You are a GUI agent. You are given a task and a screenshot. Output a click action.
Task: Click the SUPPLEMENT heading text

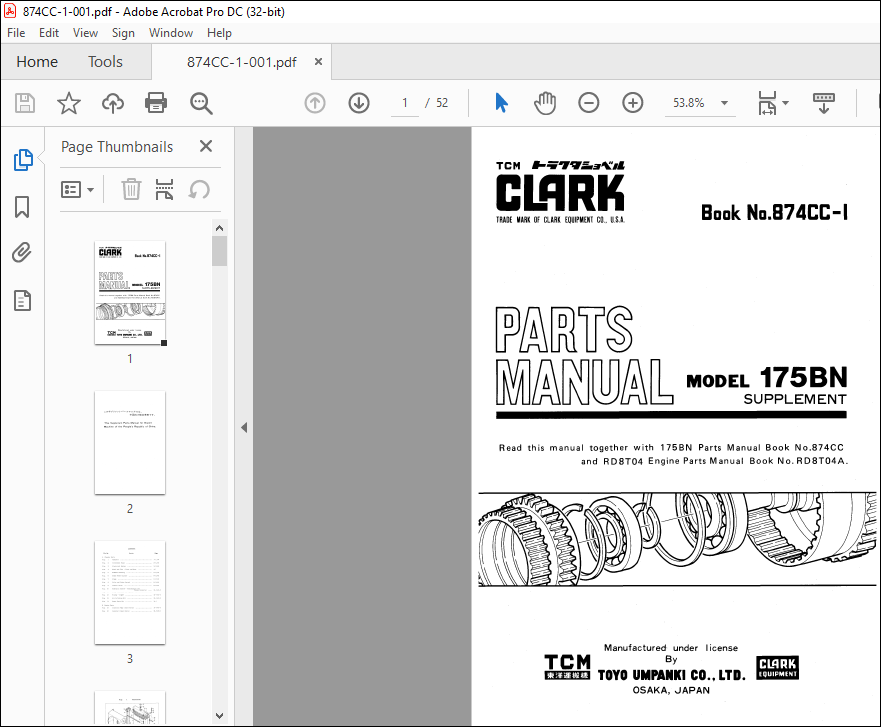point(794,399)
